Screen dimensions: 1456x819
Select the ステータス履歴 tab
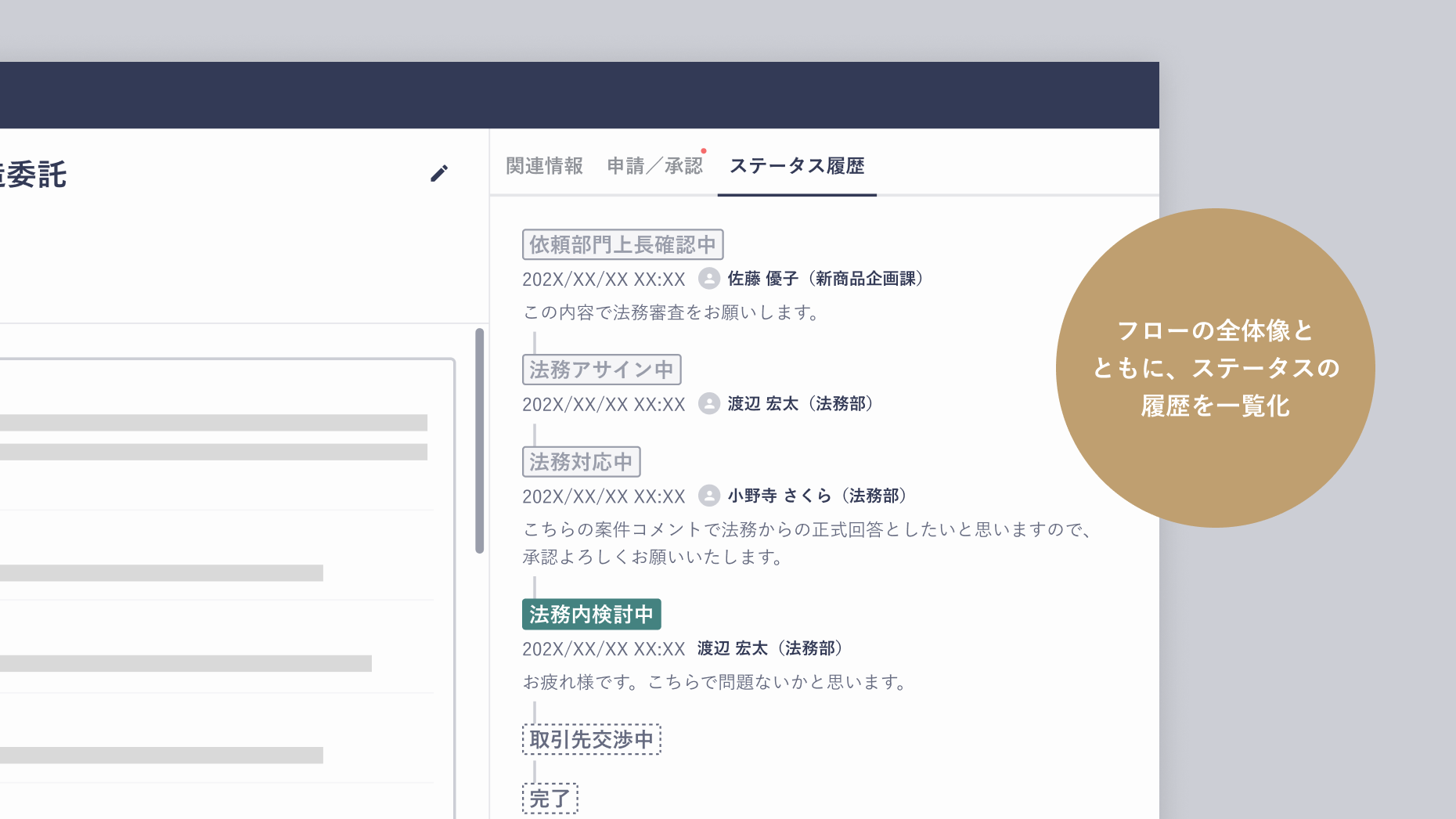[x=797, y=166]
